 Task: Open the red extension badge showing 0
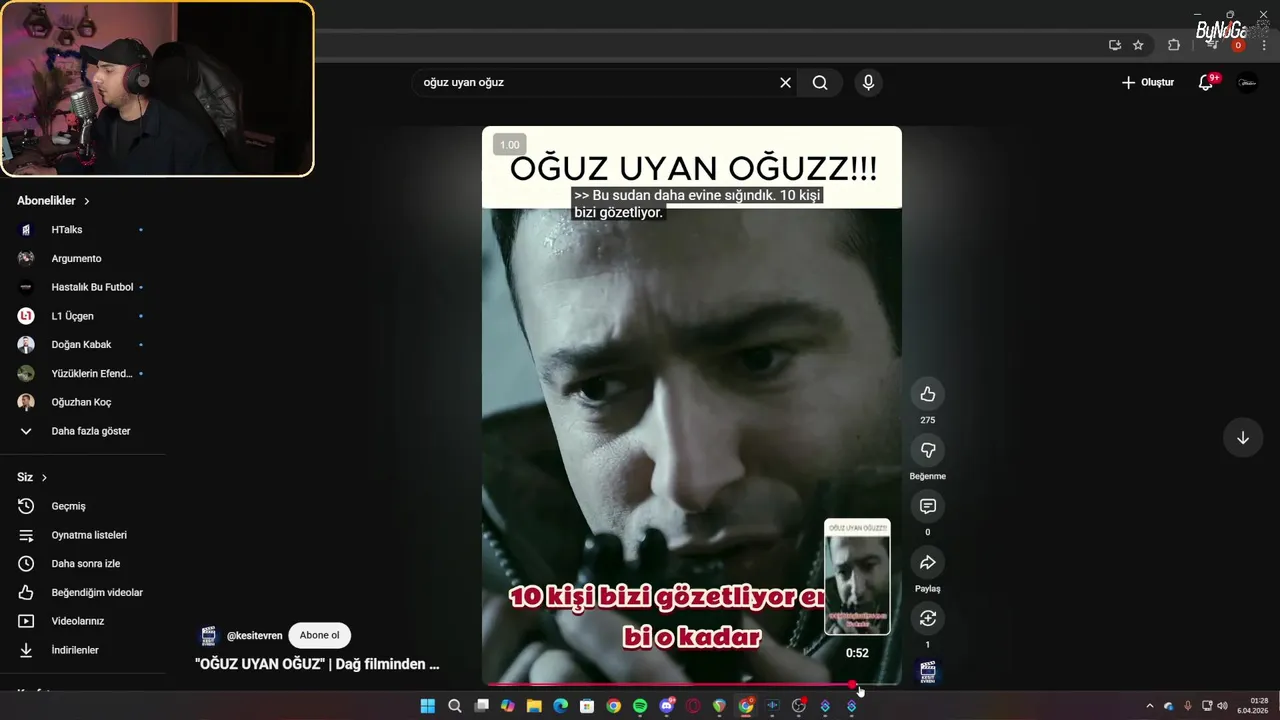click(x=1238, y=45)
